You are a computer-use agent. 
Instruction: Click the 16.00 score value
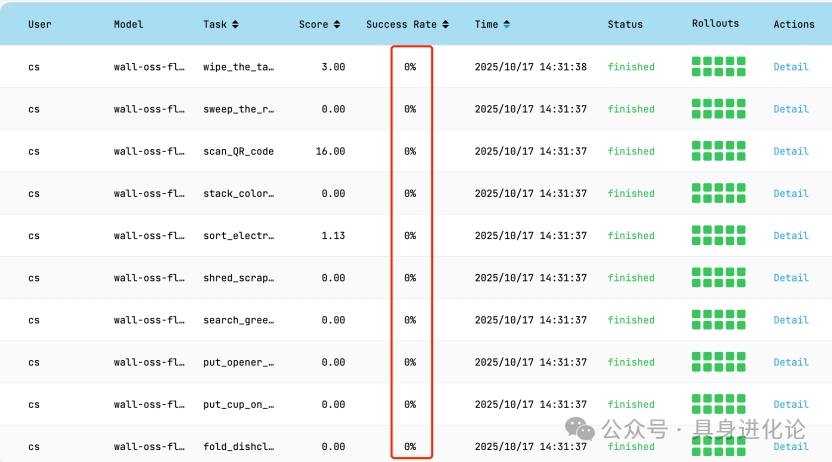tap(329, 151)
